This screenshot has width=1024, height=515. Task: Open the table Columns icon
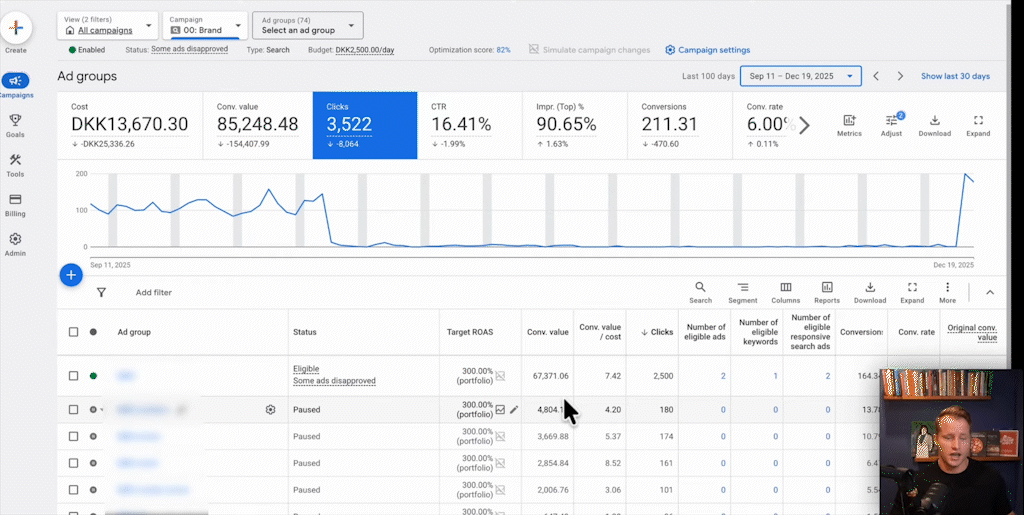tap(785, 292)
